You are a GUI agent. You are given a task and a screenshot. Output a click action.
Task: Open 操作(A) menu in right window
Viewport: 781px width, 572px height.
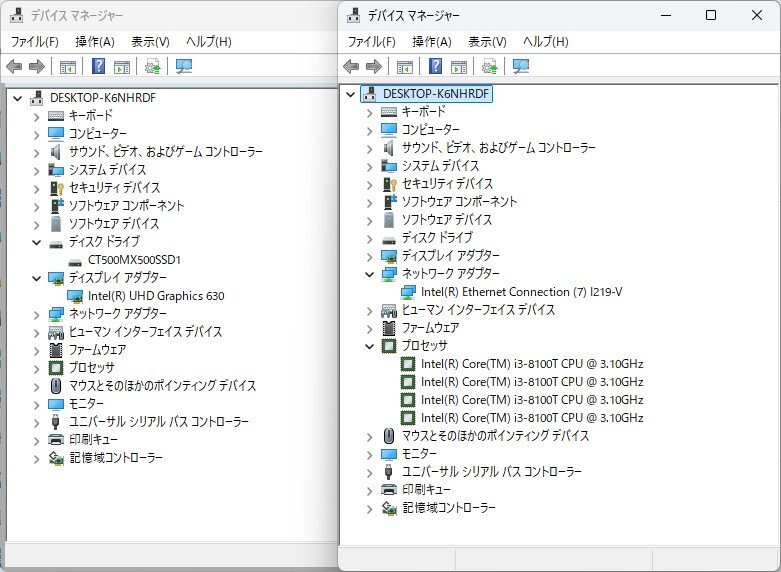(432, 41)
